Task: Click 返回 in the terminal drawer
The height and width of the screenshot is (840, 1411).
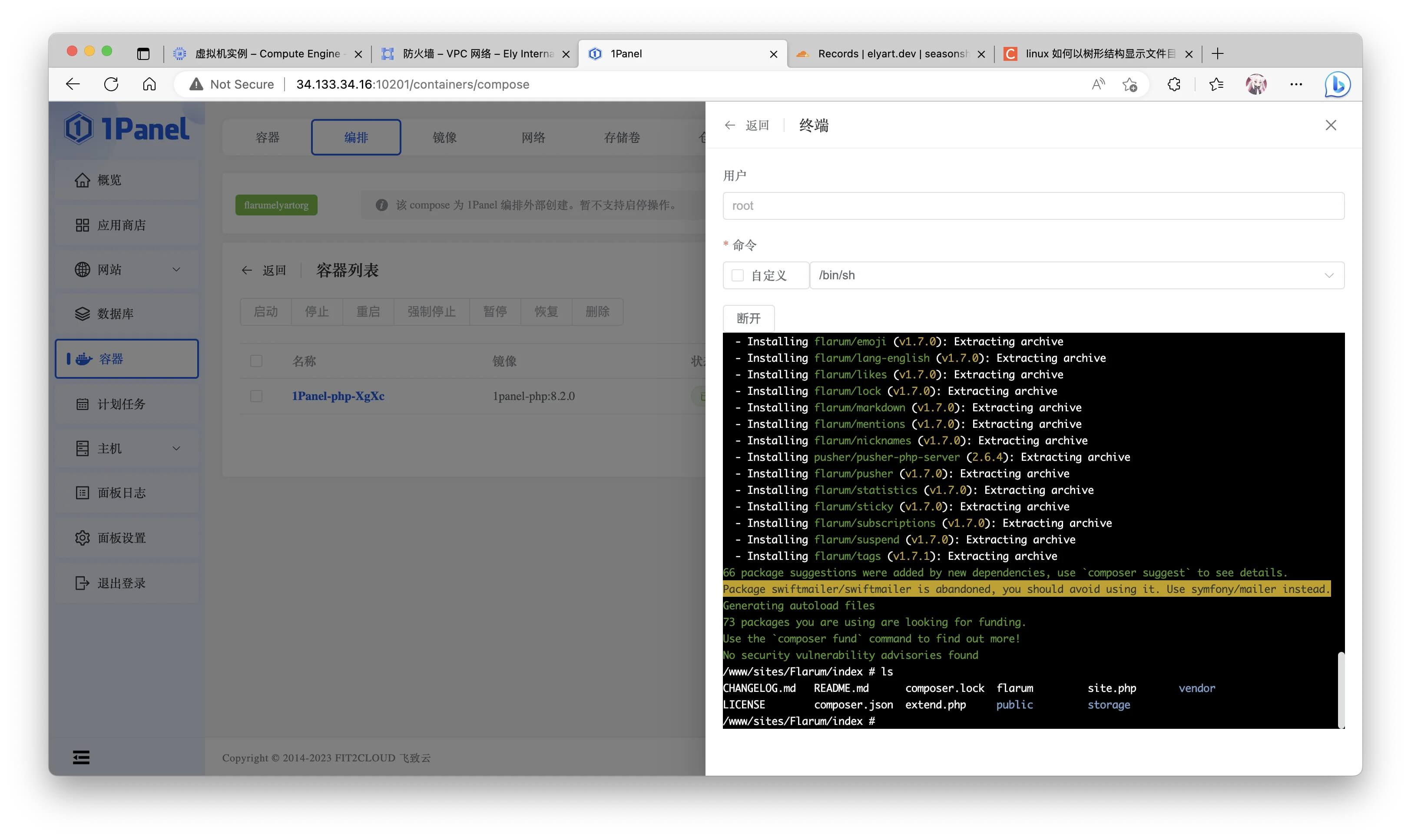Action: tap(746, 125)
